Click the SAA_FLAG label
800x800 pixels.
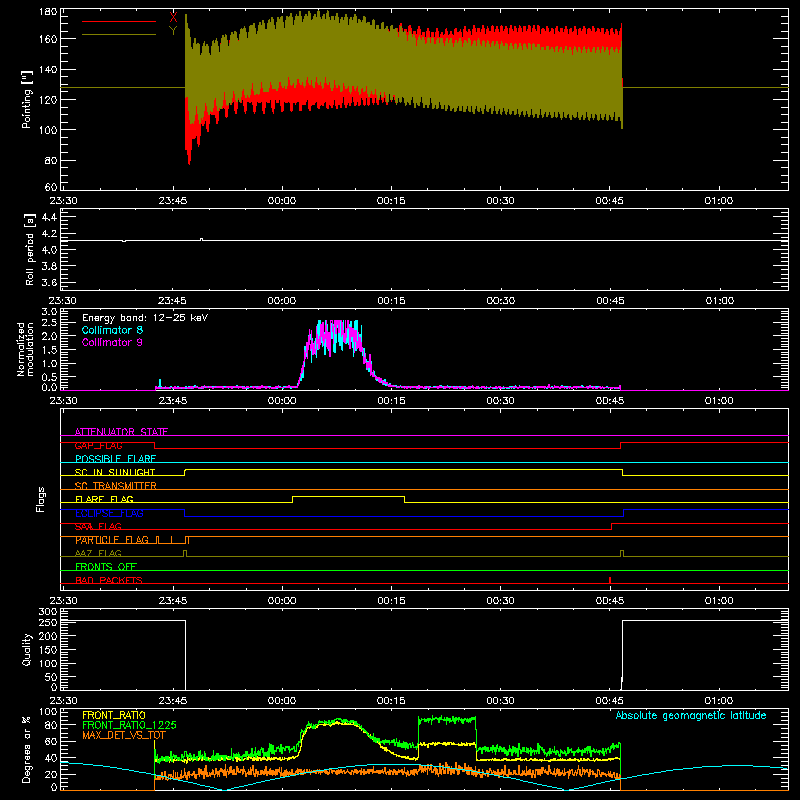coord(98,527)
